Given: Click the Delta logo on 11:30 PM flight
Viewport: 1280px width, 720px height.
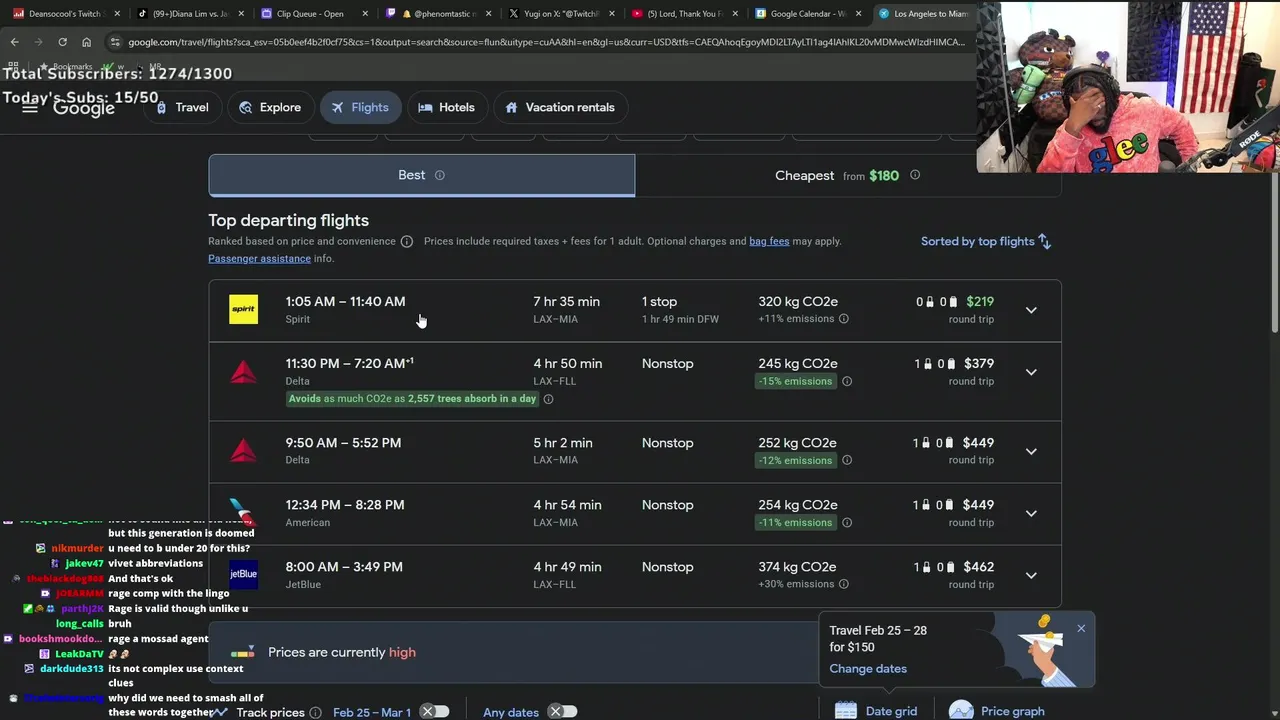Looking at the screenshot, I should (x=243, y=372).
